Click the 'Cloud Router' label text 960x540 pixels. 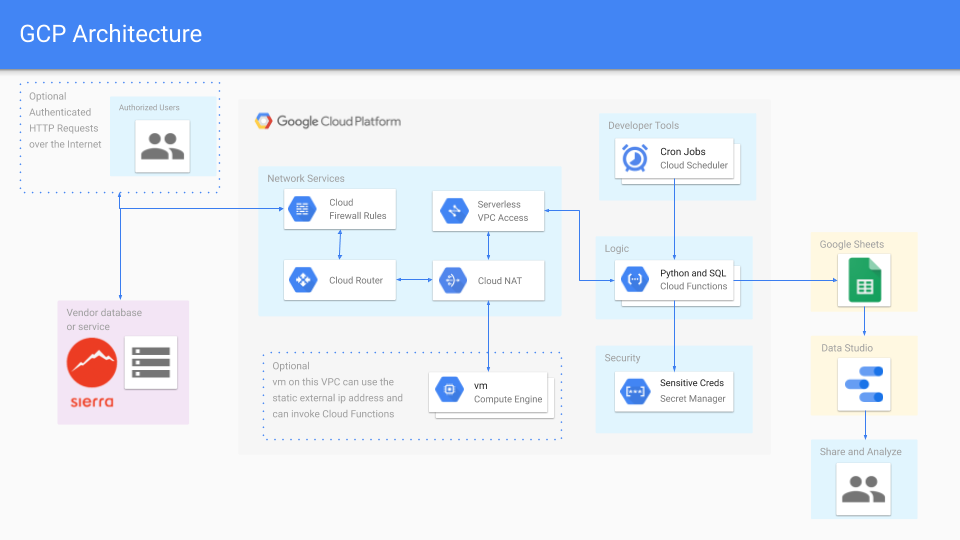[356, 280]
